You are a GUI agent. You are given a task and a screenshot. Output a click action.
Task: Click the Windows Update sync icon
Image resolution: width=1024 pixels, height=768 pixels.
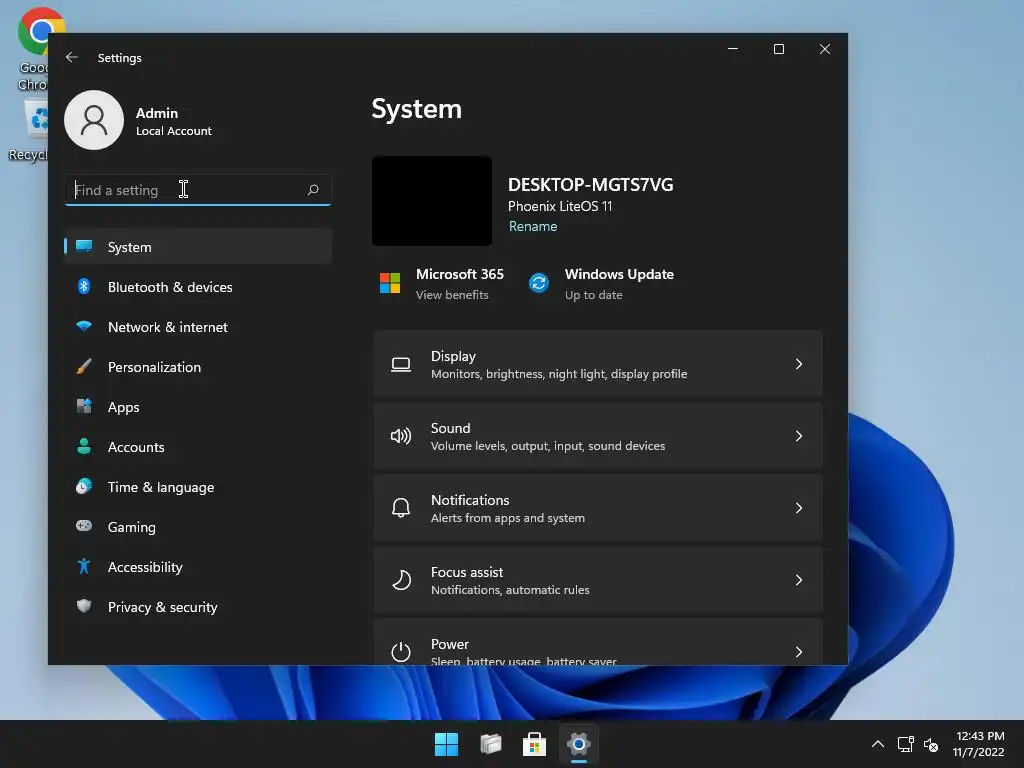539,283
